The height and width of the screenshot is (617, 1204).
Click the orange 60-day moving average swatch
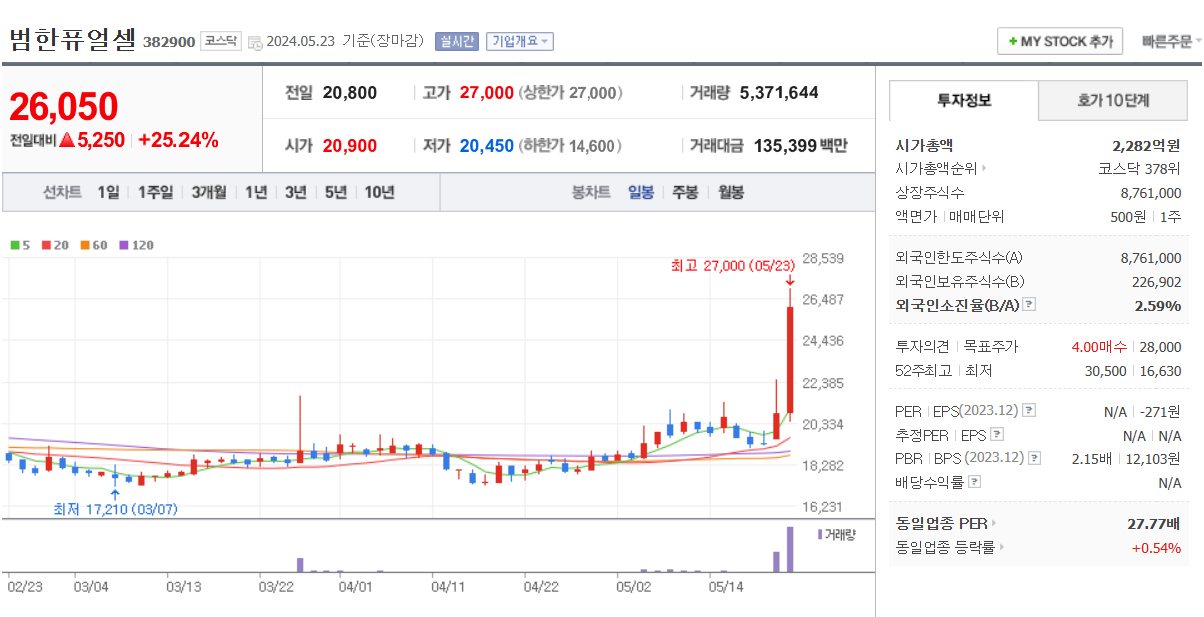(85, 245)
